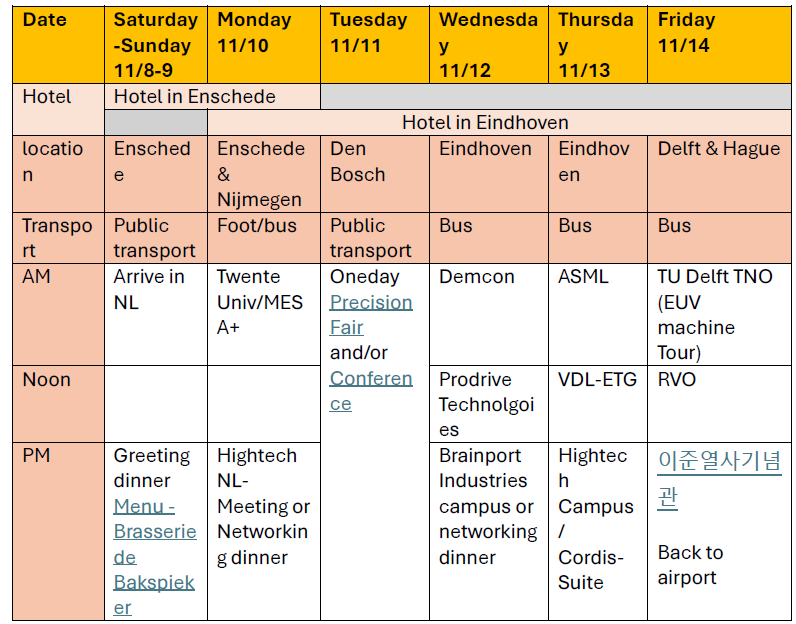
Task: Select the Monday 11/10 header cell
Action: (x=263, y=45)
